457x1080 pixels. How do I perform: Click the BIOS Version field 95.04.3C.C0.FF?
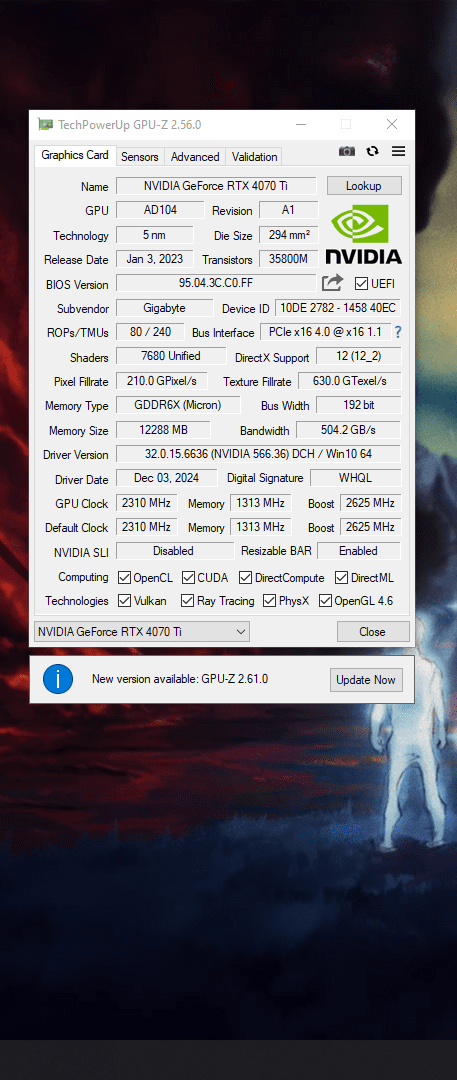coord(216,283)
